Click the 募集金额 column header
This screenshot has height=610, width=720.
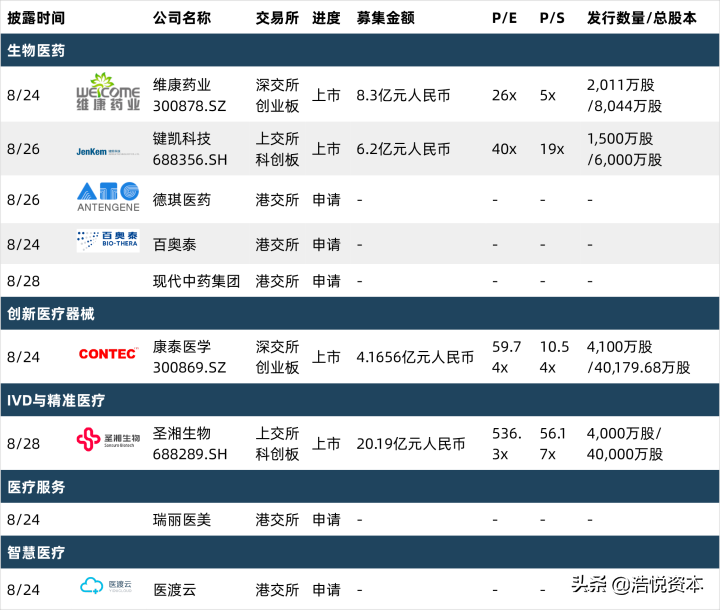pyautogui.click(x=385, y=18)
